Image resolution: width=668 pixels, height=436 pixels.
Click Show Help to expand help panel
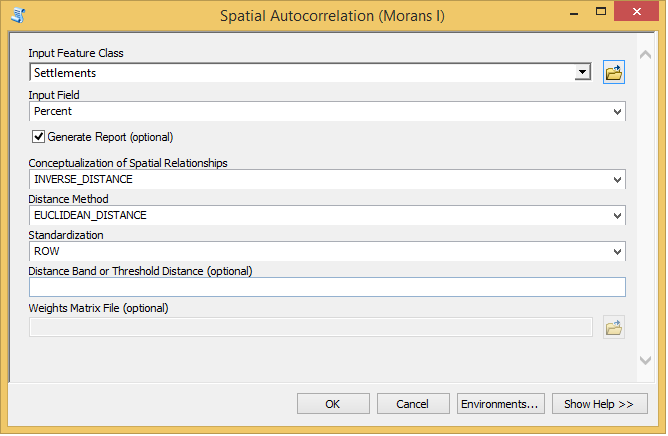pyautogui.click(x=599, y=404)
